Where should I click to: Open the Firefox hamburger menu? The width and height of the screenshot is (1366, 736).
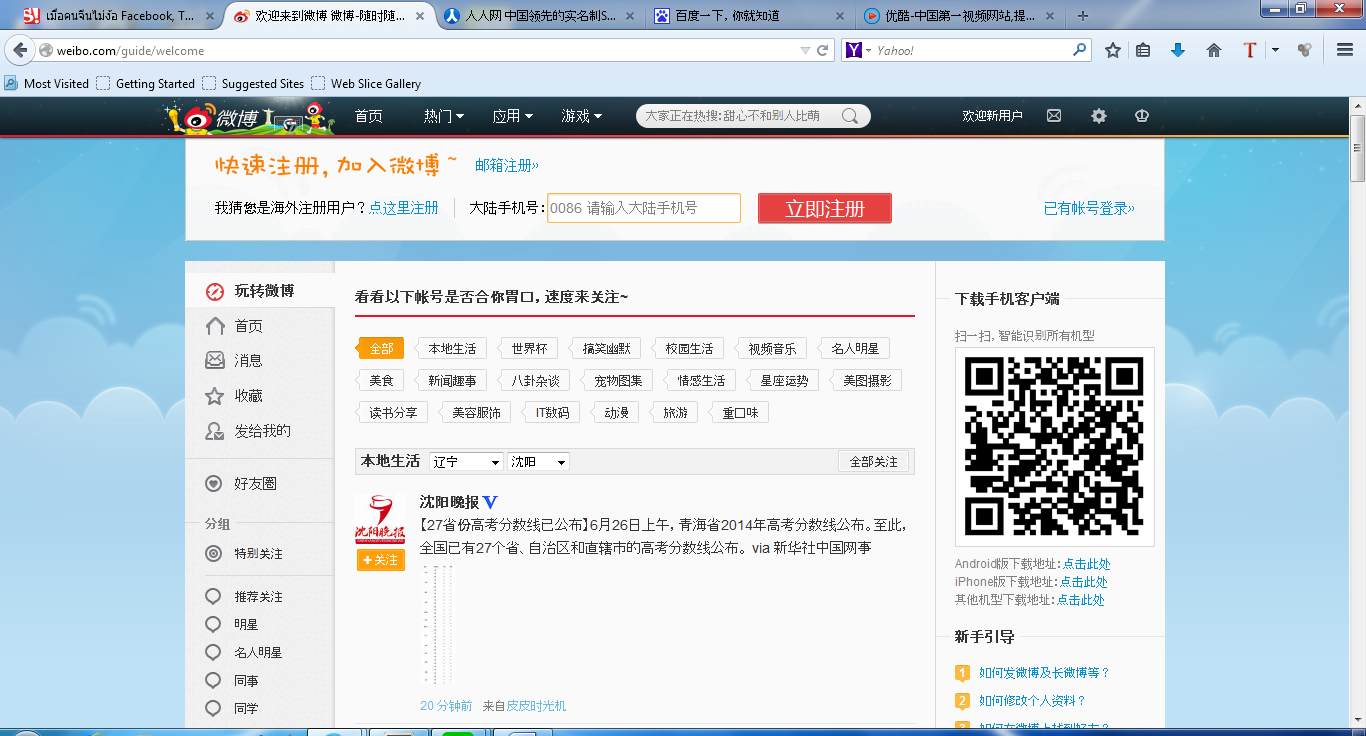click(x=1345, y=50)
